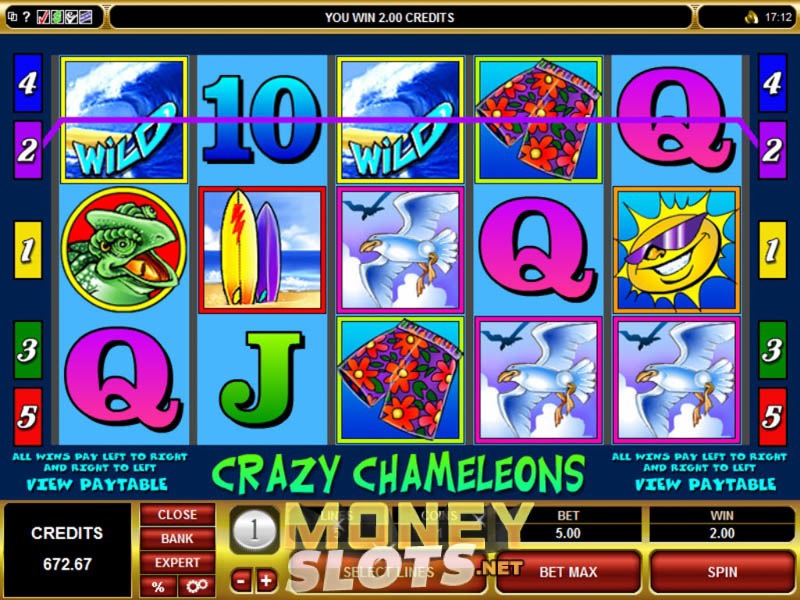
Task: Select the green payline 3 marker on right
Action: pyautogui.click(x=772, y=350)
